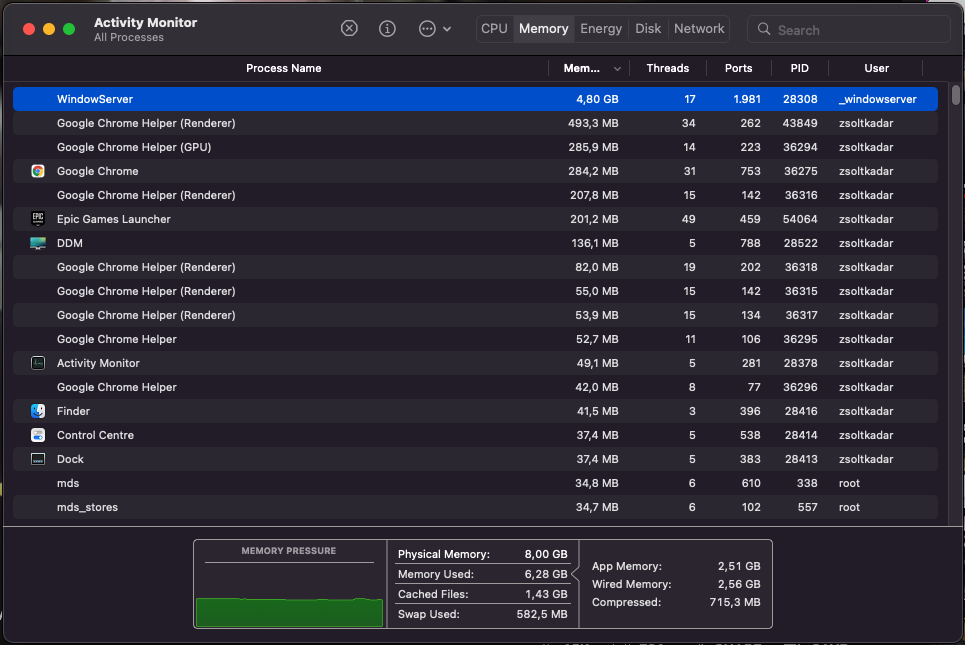This screenshot has width=965, height=645.
Task: Click the Wired Memory 2,56 GB entry
Action: coord(676,584)
